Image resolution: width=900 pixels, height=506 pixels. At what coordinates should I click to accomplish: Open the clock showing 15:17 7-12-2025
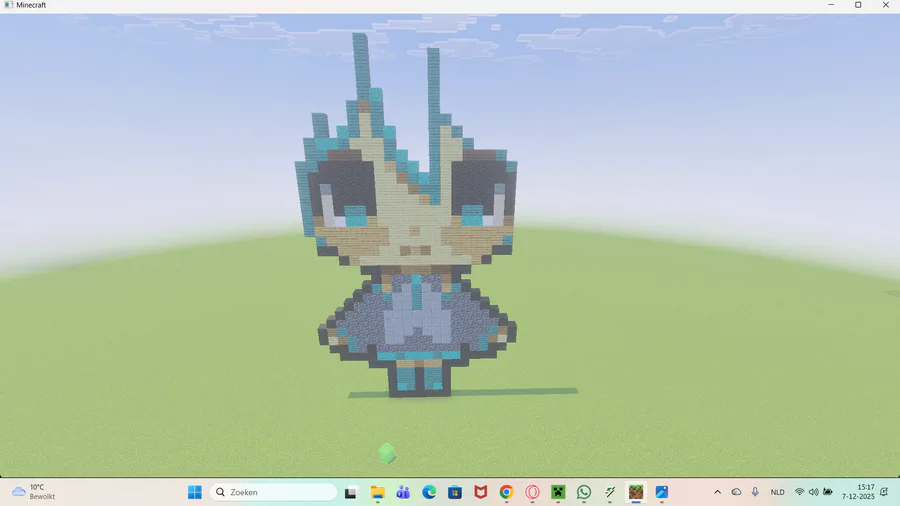[858, 492]
